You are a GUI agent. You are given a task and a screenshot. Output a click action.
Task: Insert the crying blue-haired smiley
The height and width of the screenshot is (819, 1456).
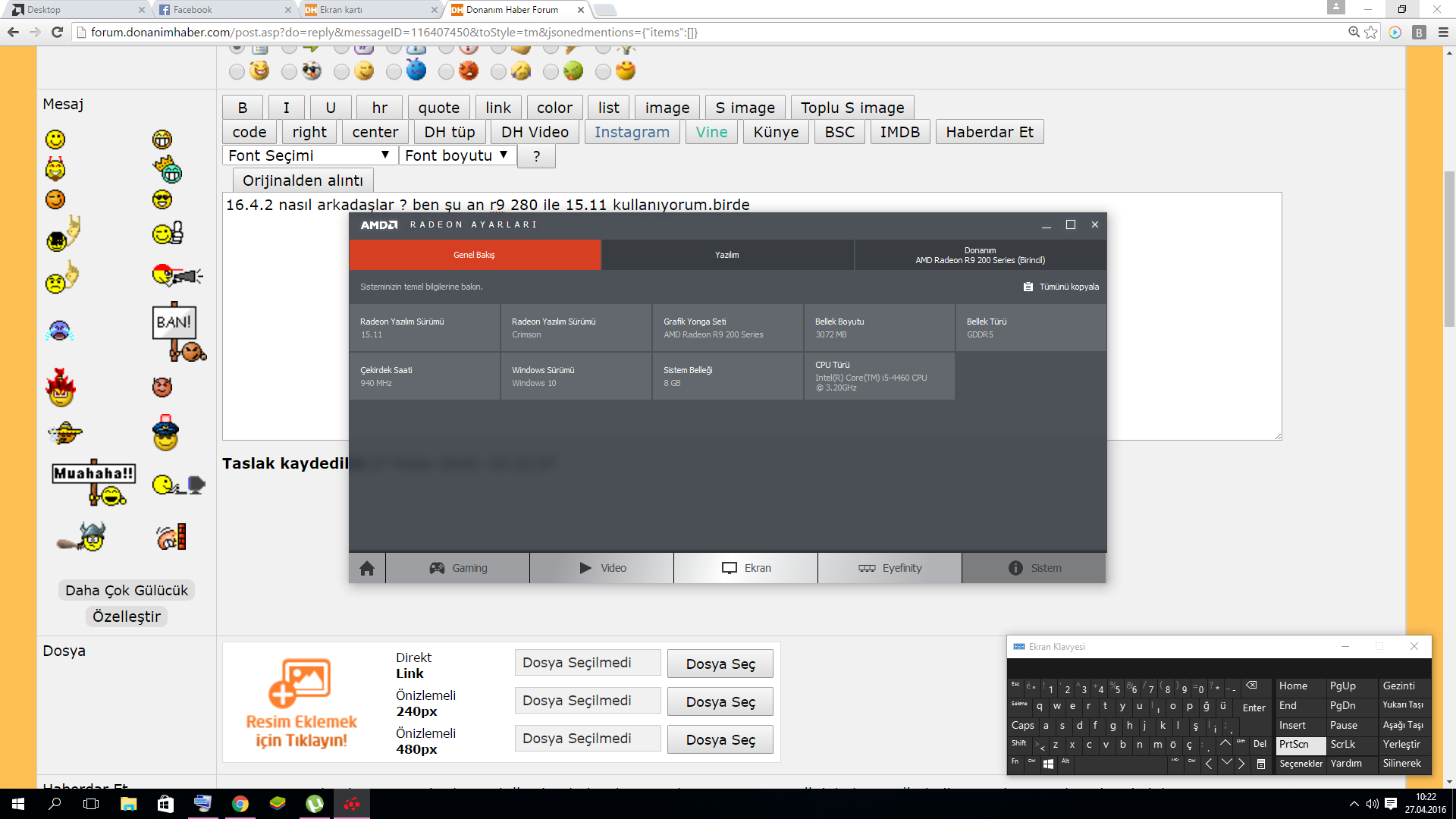point(59,331)
